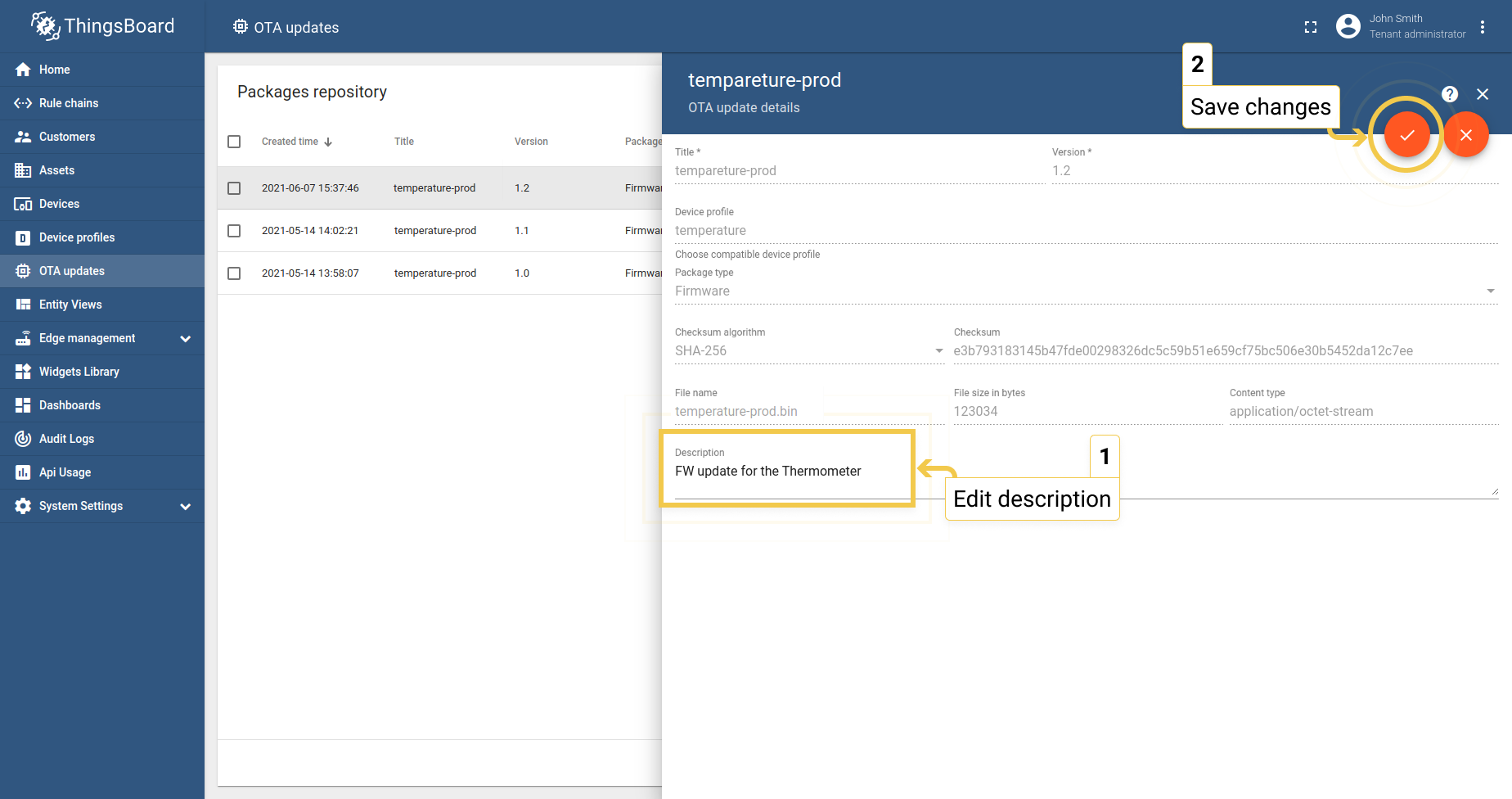Check the version 1.1 package row checkbox
Screen dimensions: 1512x799
click(234, 231)
